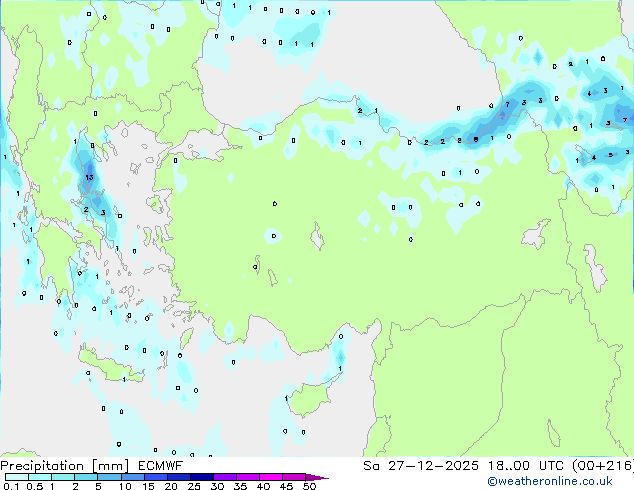
Task: Click legend label '35'
Action: coord(240,486)
